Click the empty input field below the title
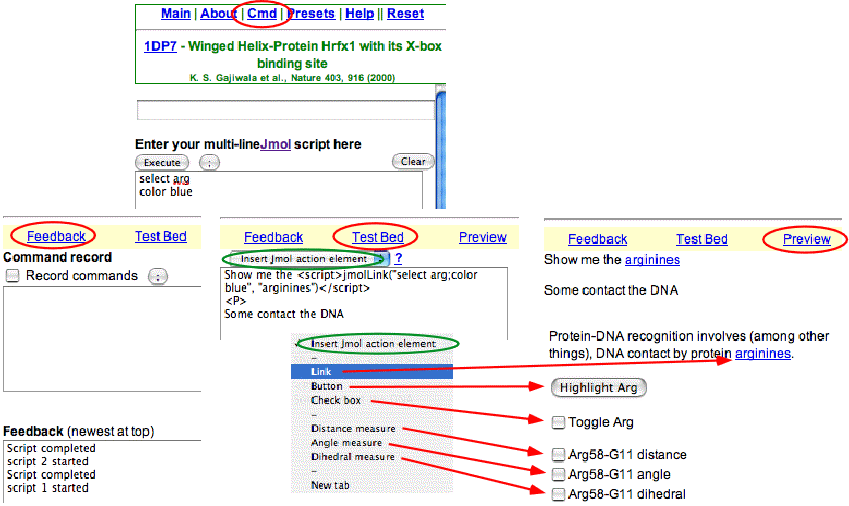This screenshot has width=849, height=506. point(284,110)
